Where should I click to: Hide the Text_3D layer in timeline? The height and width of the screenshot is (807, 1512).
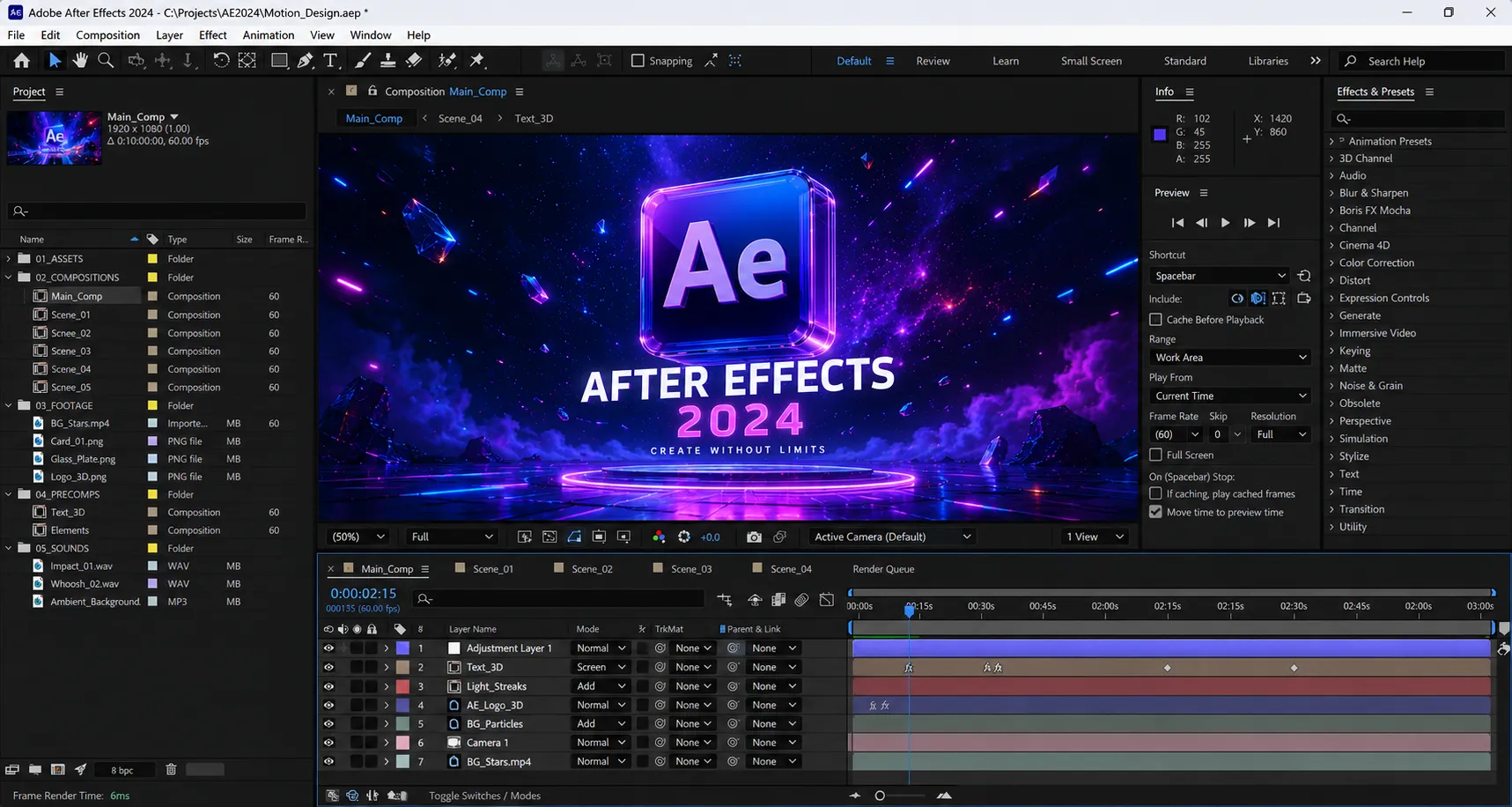point(328,667)
